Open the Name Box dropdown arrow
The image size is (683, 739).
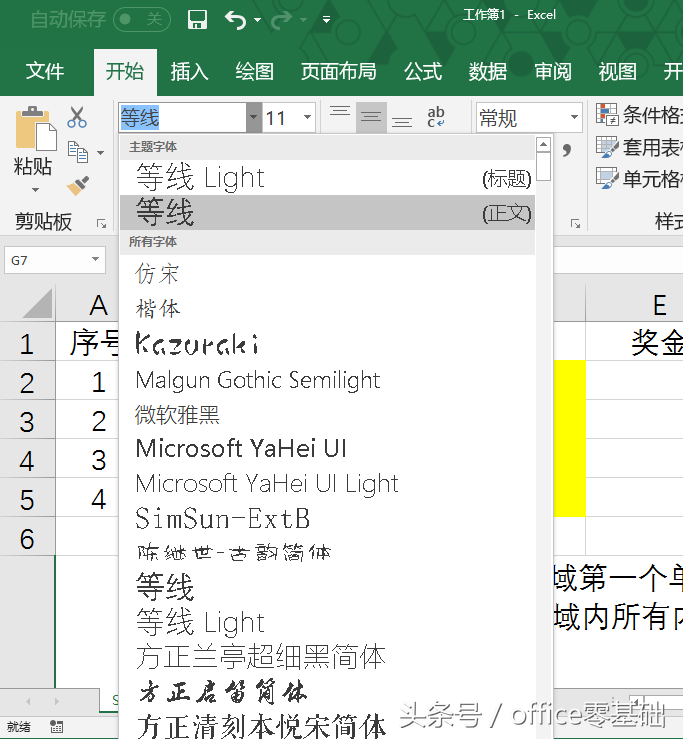tap(95, 260)
